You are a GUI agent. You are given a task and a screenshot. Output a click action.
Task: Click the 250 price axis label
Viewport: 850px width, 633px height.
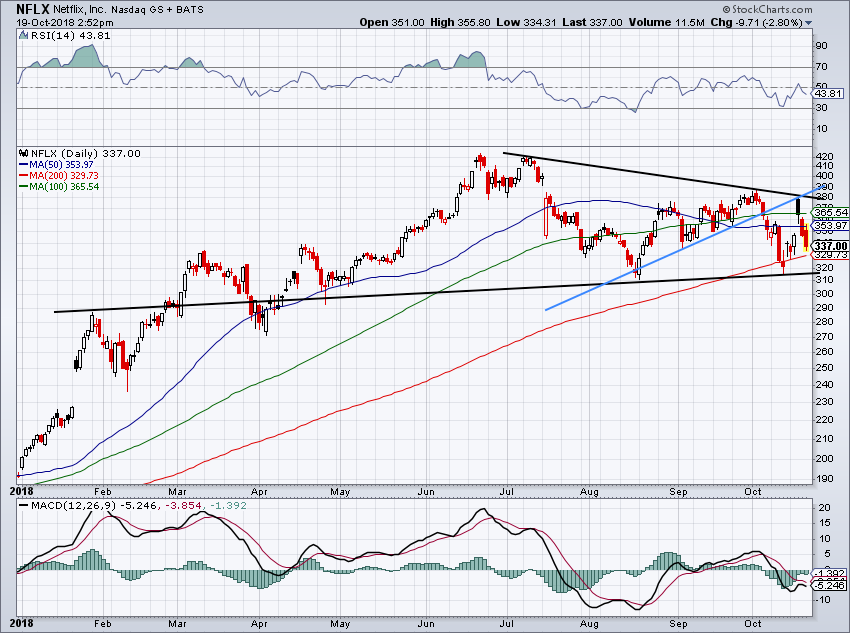click(824, 367)
